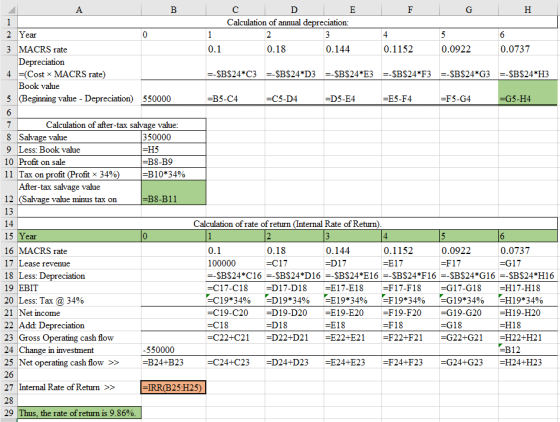Click cell with formula =B8-B9
560x422 pixels.
tap(174, 162)
